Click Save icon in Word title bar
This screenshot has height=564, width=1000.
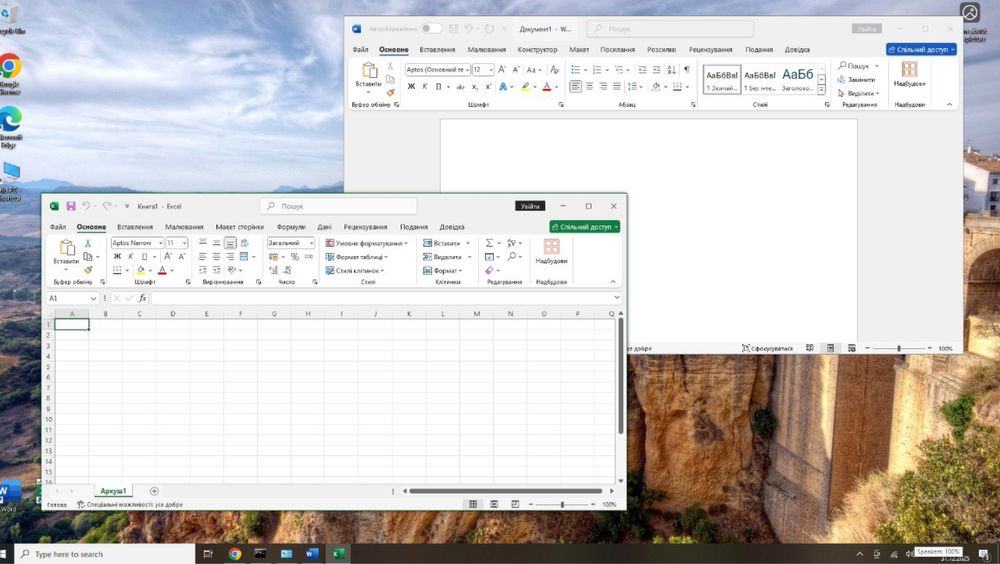(x=453, y=29)
